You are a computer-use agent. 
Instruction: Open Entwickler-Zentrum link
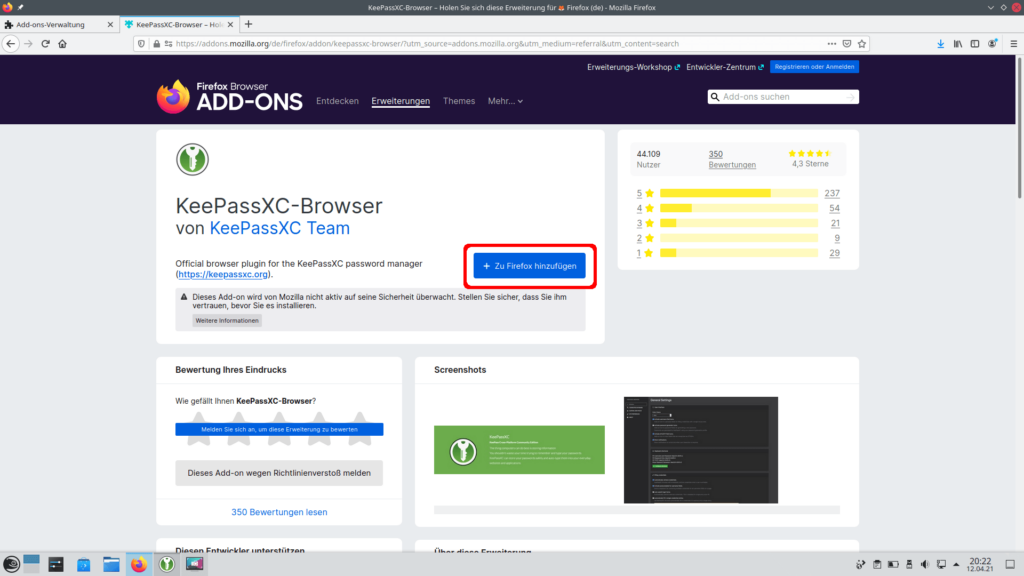point(724,67)
